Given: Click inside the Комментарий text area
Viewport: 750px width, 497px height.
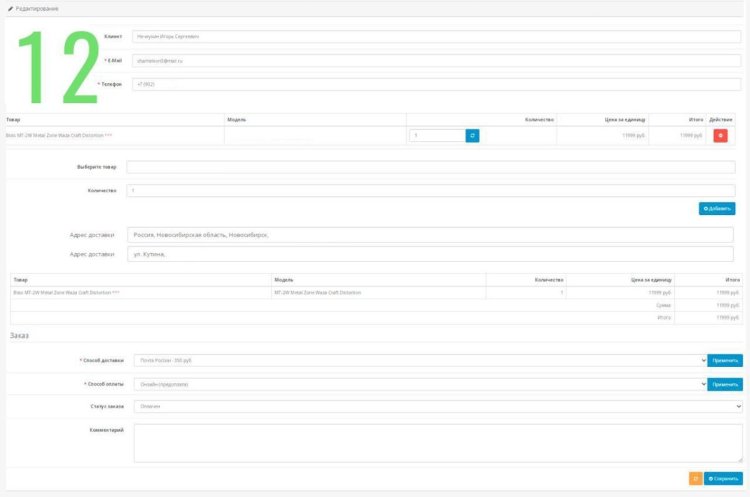Looking at the screenshot, I should pyautogui.click(x=437, y=442).
